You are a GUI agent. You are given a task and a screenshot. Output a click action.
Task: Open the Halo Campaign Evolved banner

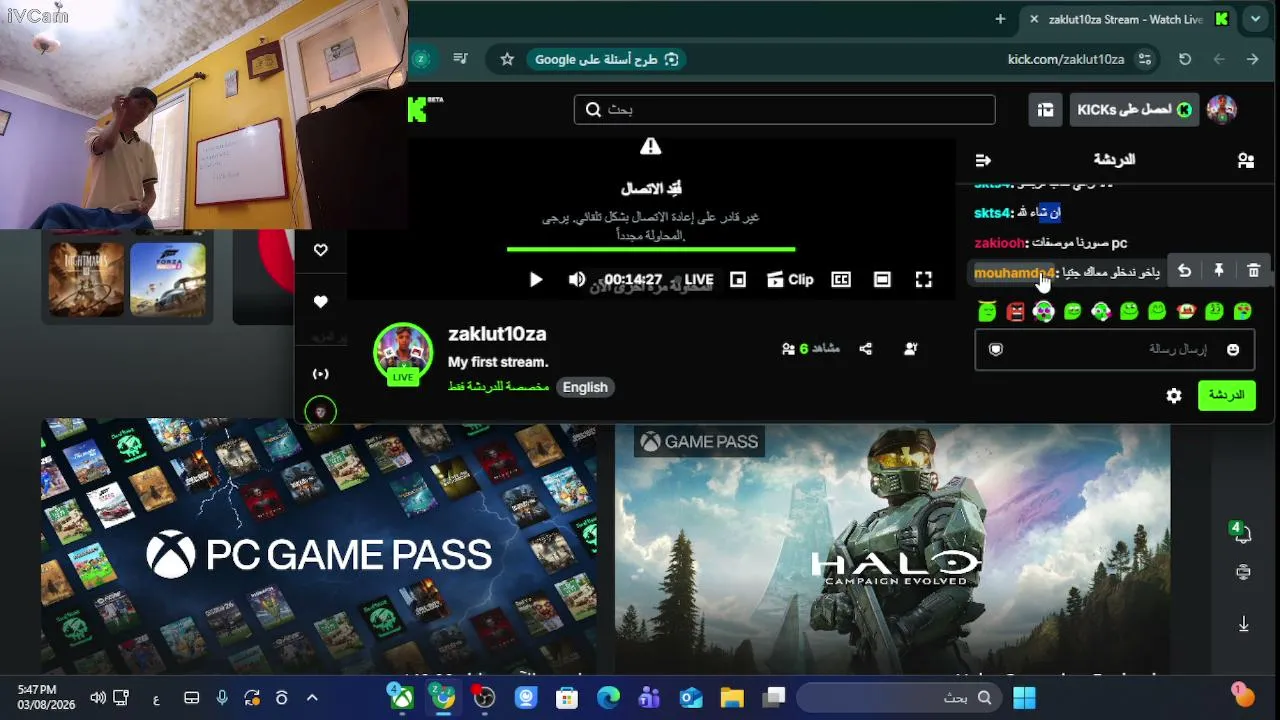pyautogui.click(x=892, y=549)
